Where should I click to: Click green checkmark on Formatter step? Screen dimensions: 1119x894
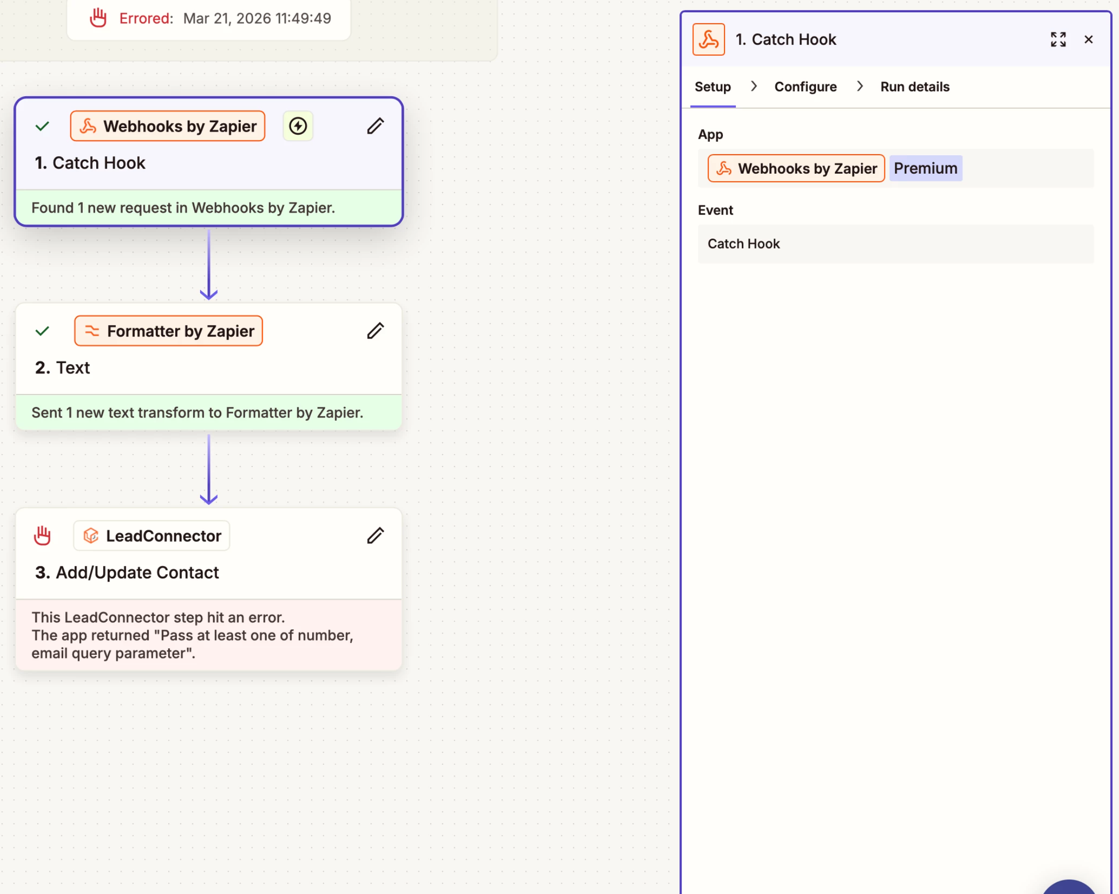pyautogui.click(x=42, y=331)
